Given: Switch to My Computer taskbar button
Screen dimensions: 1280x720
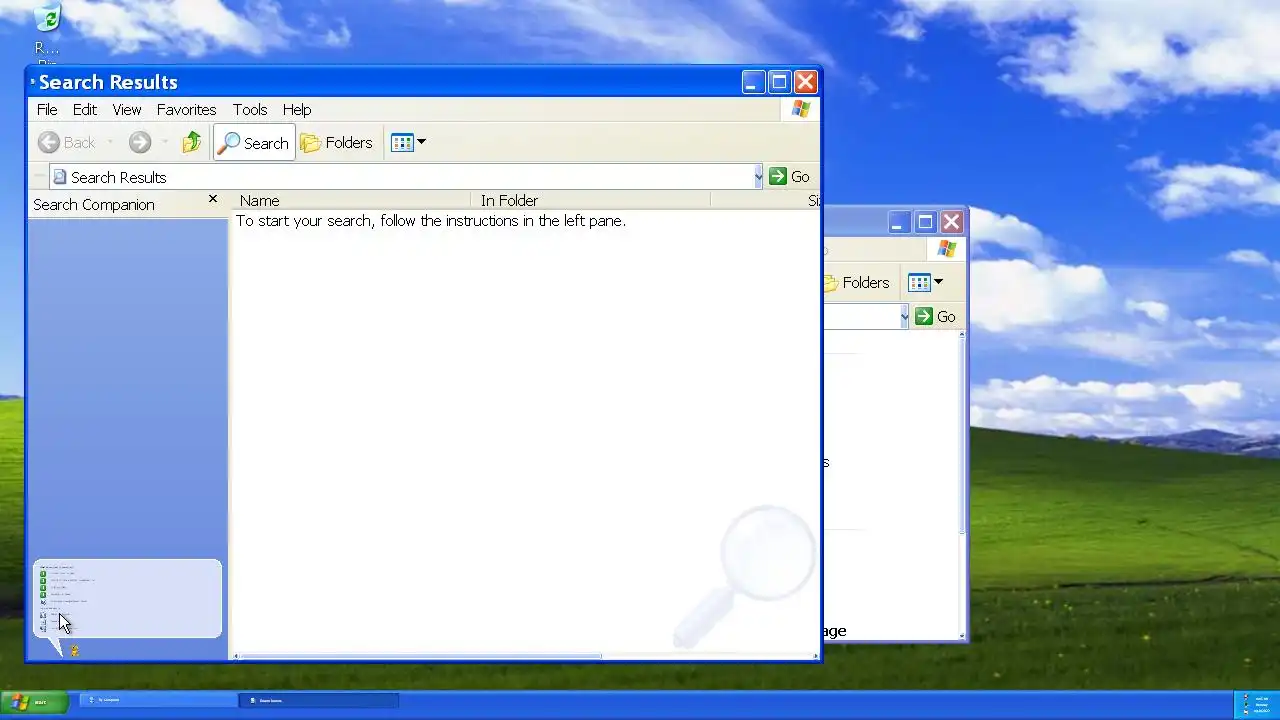Looking at the screenshot, I should (x=159, y=701).
